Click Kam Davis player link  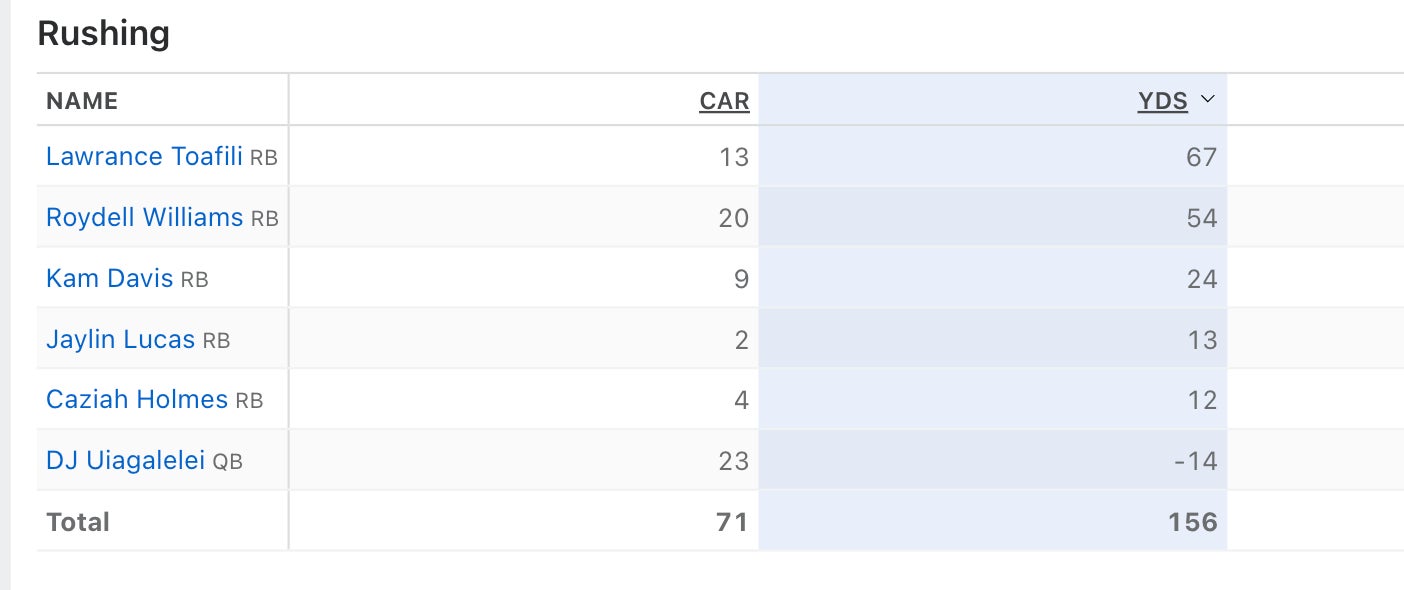click(x=110, y=279)
